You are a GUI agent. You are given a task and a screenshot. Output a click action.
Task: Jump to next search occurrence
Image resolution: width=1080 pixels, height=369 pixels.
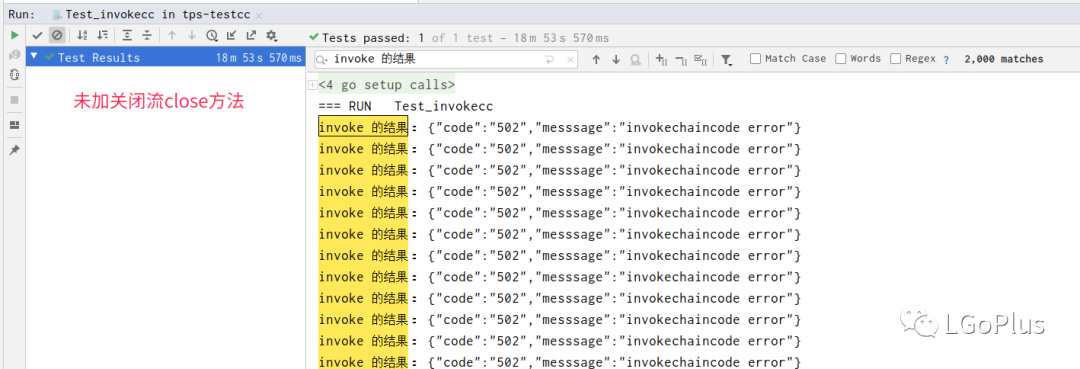[x=616, y=60]
